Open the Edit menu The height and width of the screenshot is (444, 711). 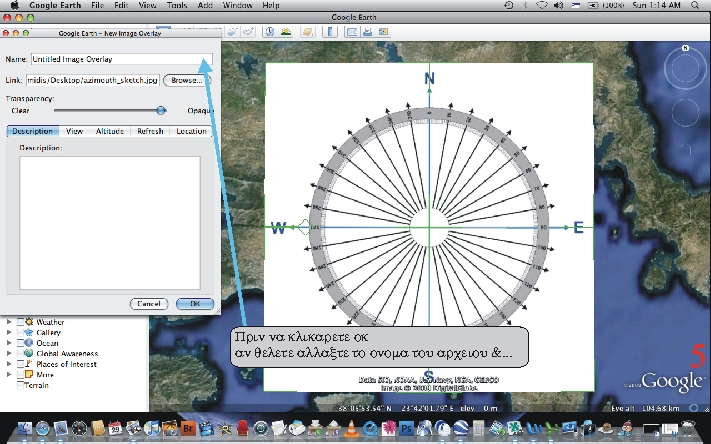point(121,5)
